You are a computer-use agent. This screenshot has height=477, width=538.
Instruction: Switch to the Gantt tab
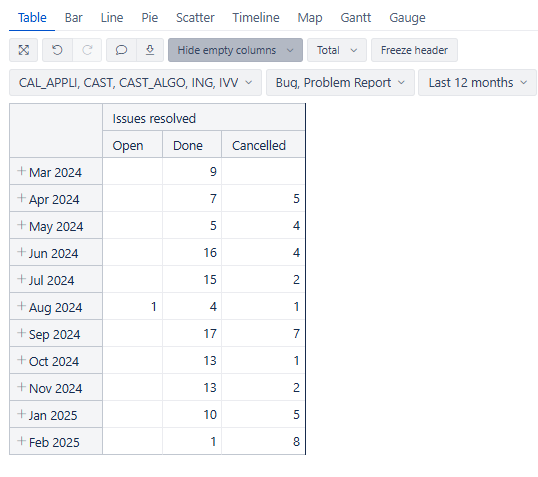pyautogui.click(x=355, y=18)
